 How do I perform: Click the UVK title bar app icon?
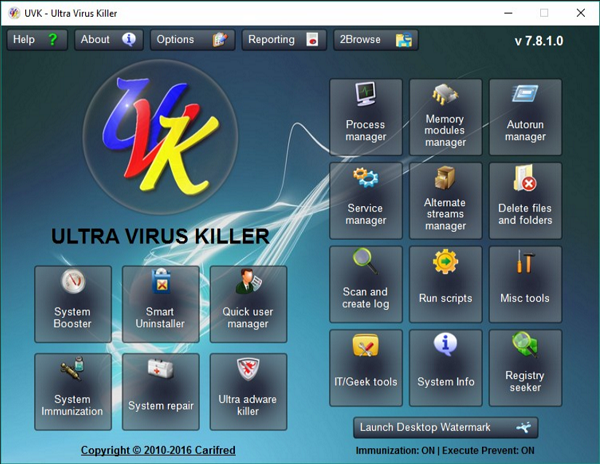pyautogui.click(x=14, y=13)
